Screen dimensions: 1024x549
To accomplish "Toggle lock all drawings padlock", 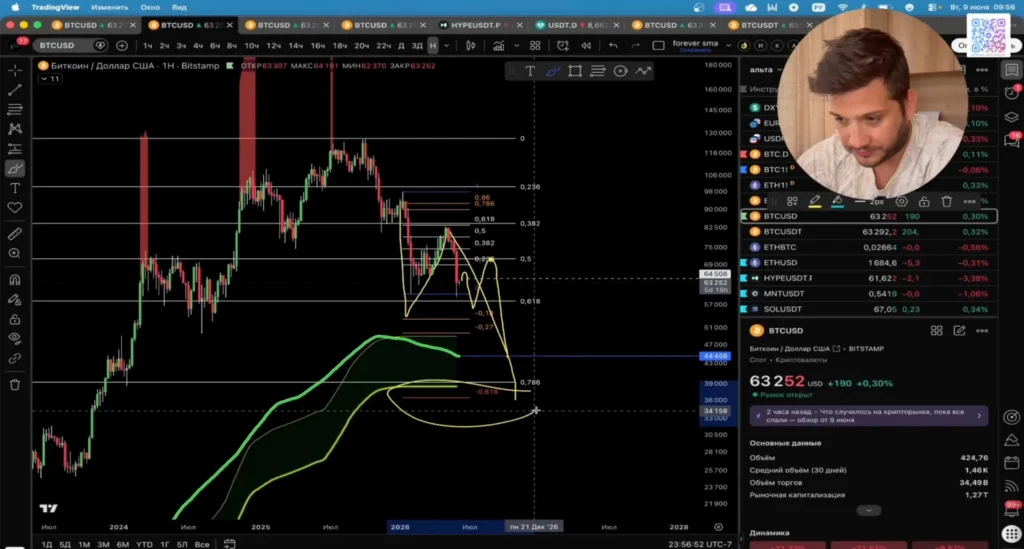I will pos(14,319).
